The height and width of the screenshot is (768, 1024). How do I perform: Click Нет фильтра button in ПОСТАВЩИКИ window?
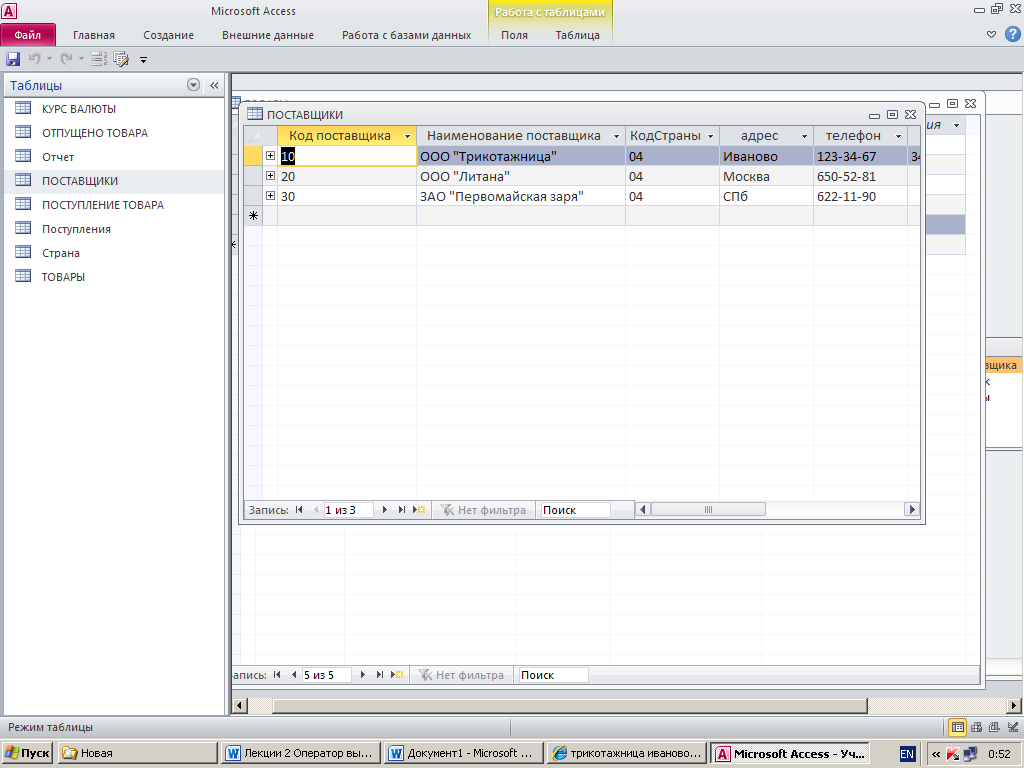pos(483,510)
